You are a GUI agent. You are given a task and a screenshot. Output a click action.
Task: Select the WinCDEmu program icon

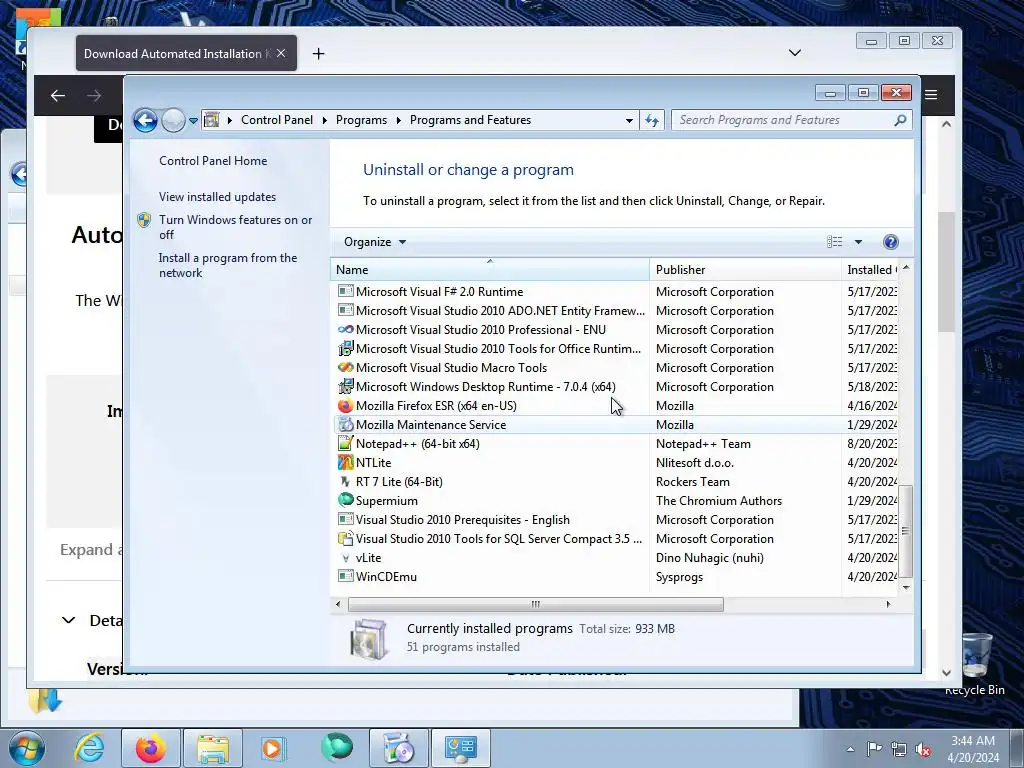(x=345, y=576)
